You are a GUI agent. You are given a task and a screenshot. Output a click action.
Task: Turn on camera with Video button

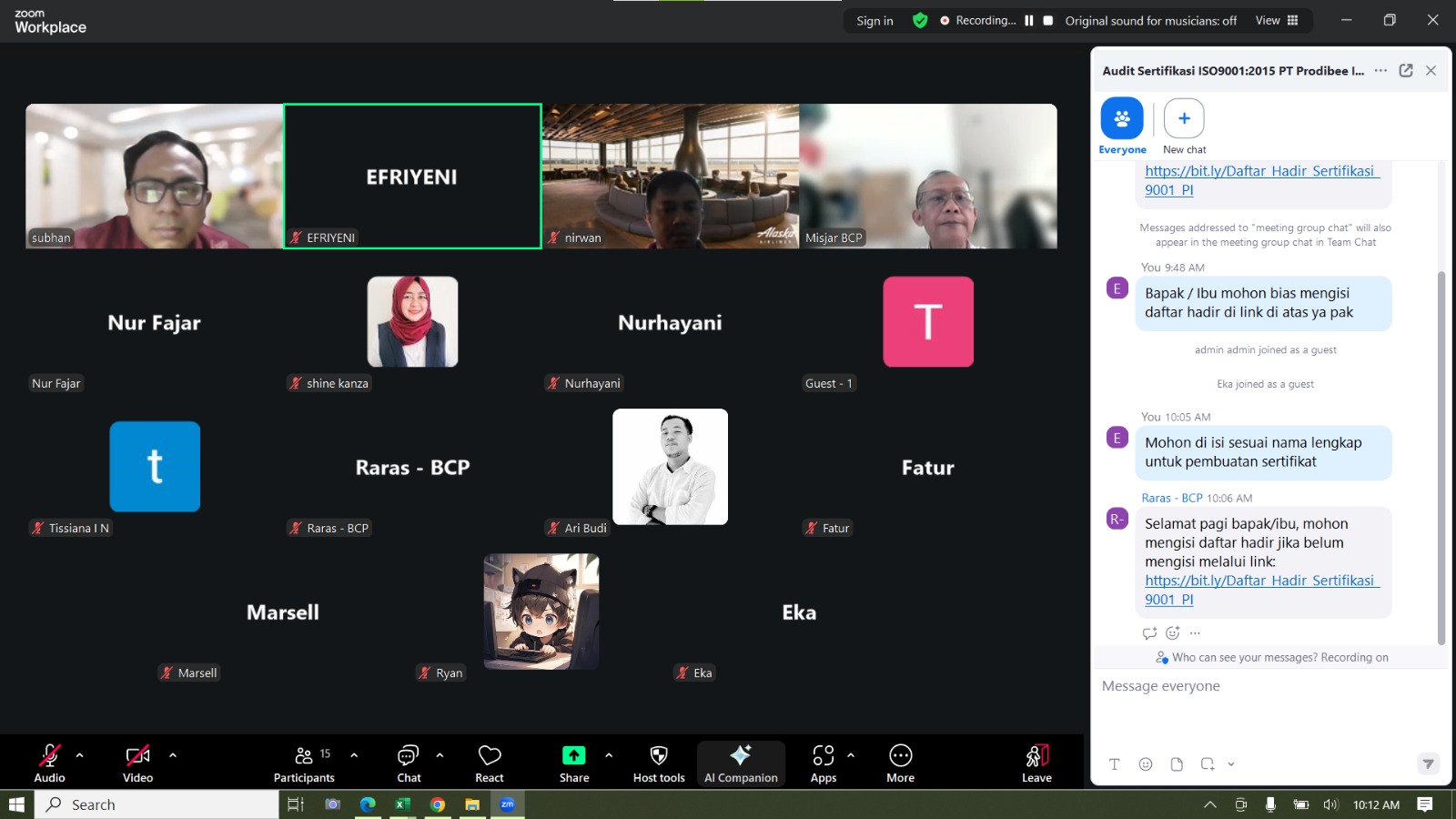coord(137,763)
